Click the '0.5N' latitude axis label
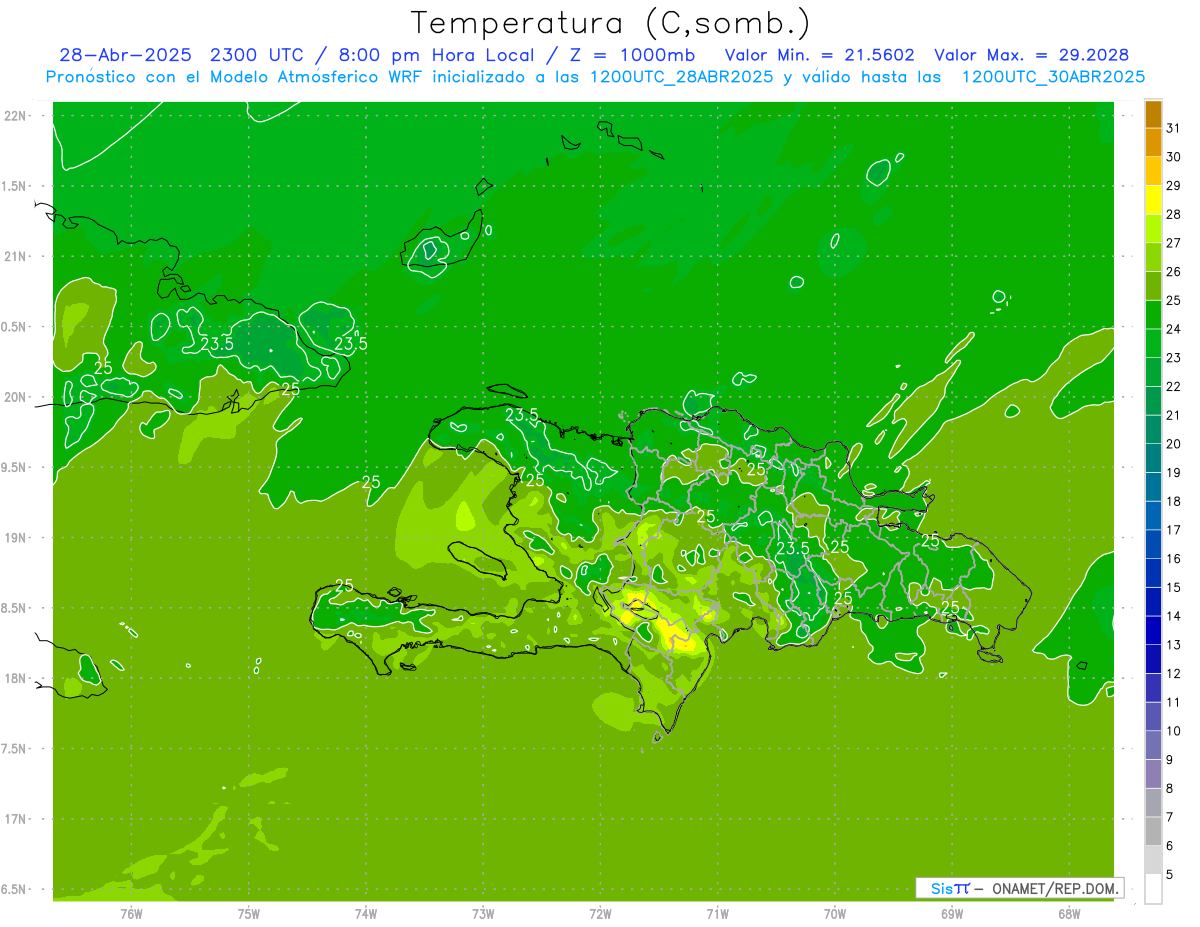The width and height of the screenshot is (1200, 927). coord(14,327)
